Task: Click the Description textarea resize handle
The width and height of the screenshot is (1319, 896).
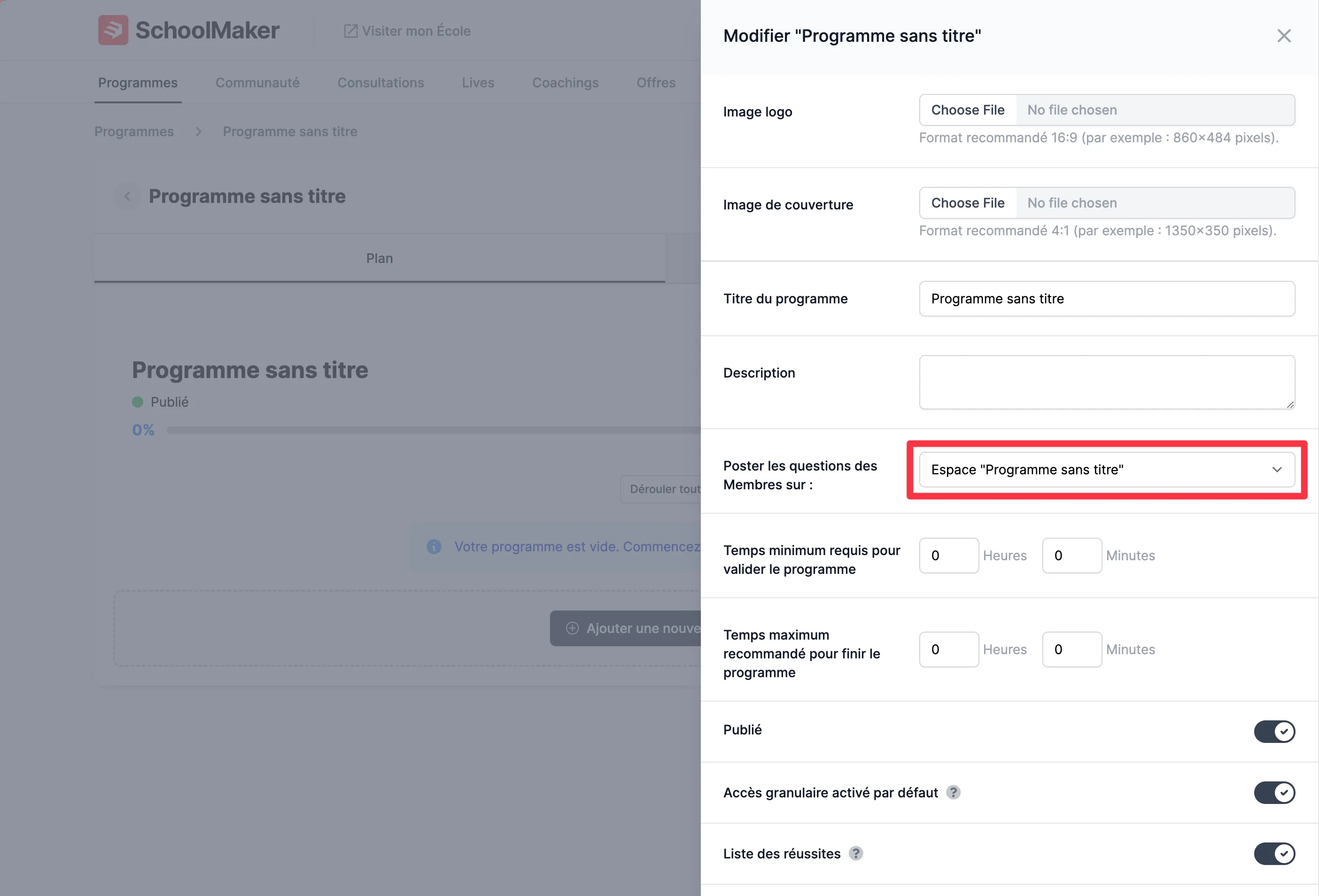Action: [1290, 405]
